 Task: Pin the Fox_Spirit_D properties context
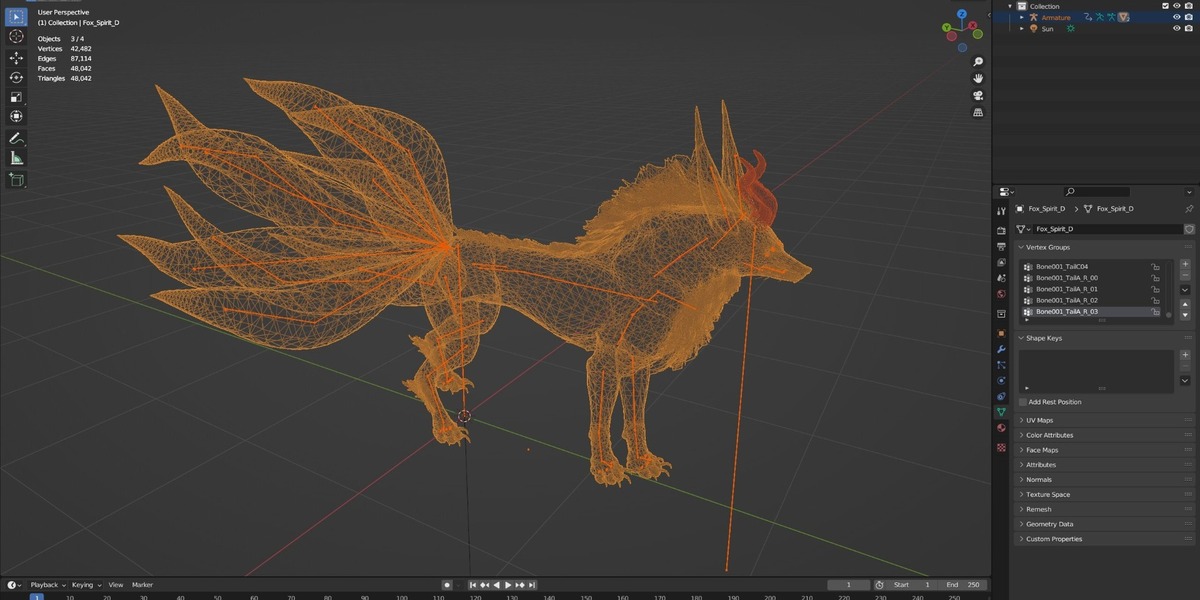click(1189, 209)
